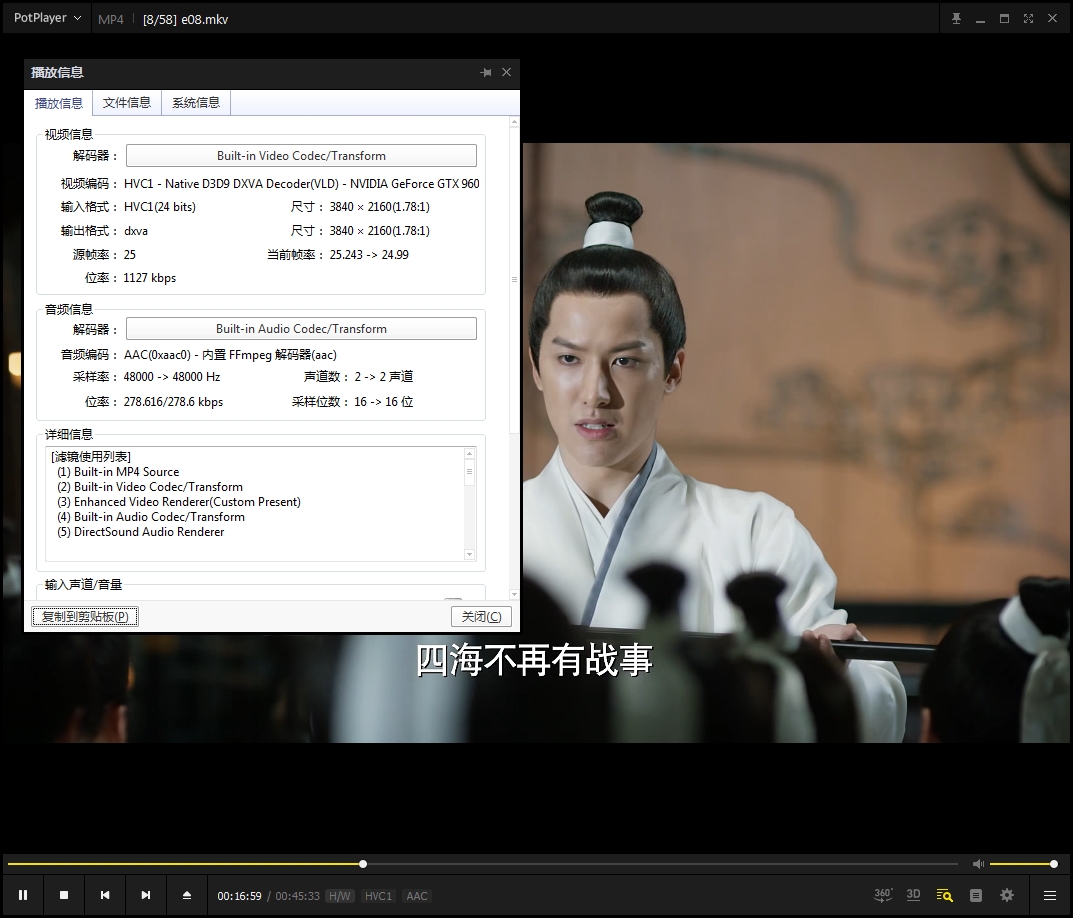This screenshot has width=1073, height=918.
Task: Skip to next file button
Action: click(x=146, y=895)
